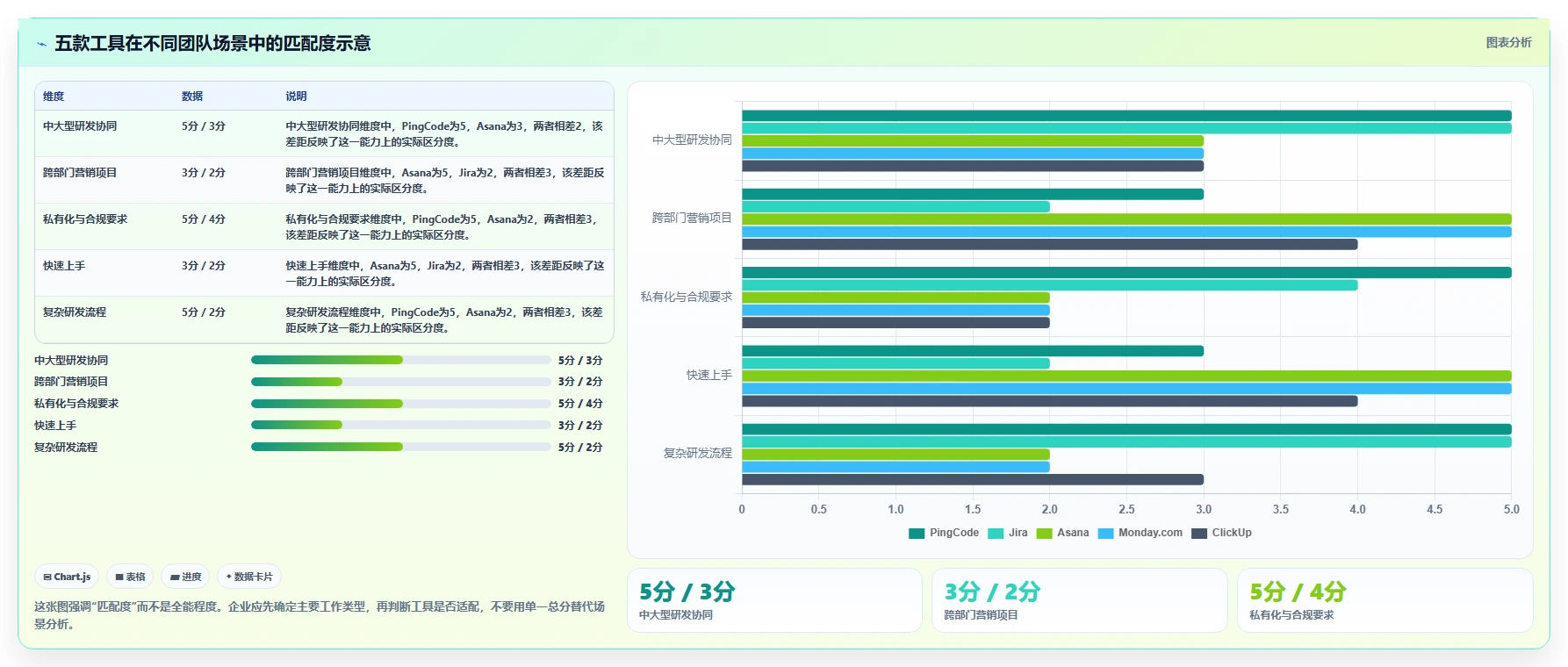Click the 维度 table column header
The height and width of the screenshot is (667, 1568).
point(54,97)
